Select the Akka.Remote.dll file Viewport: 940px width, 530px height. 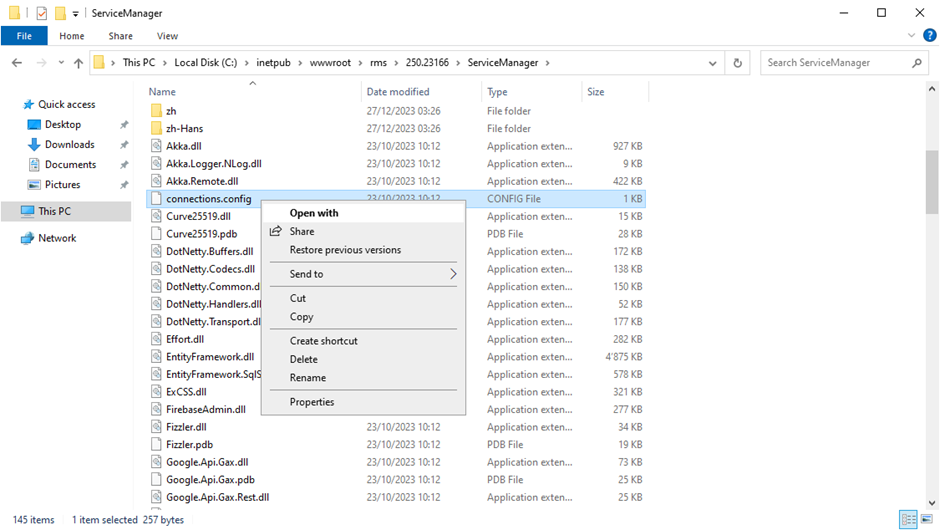point(202,181)
